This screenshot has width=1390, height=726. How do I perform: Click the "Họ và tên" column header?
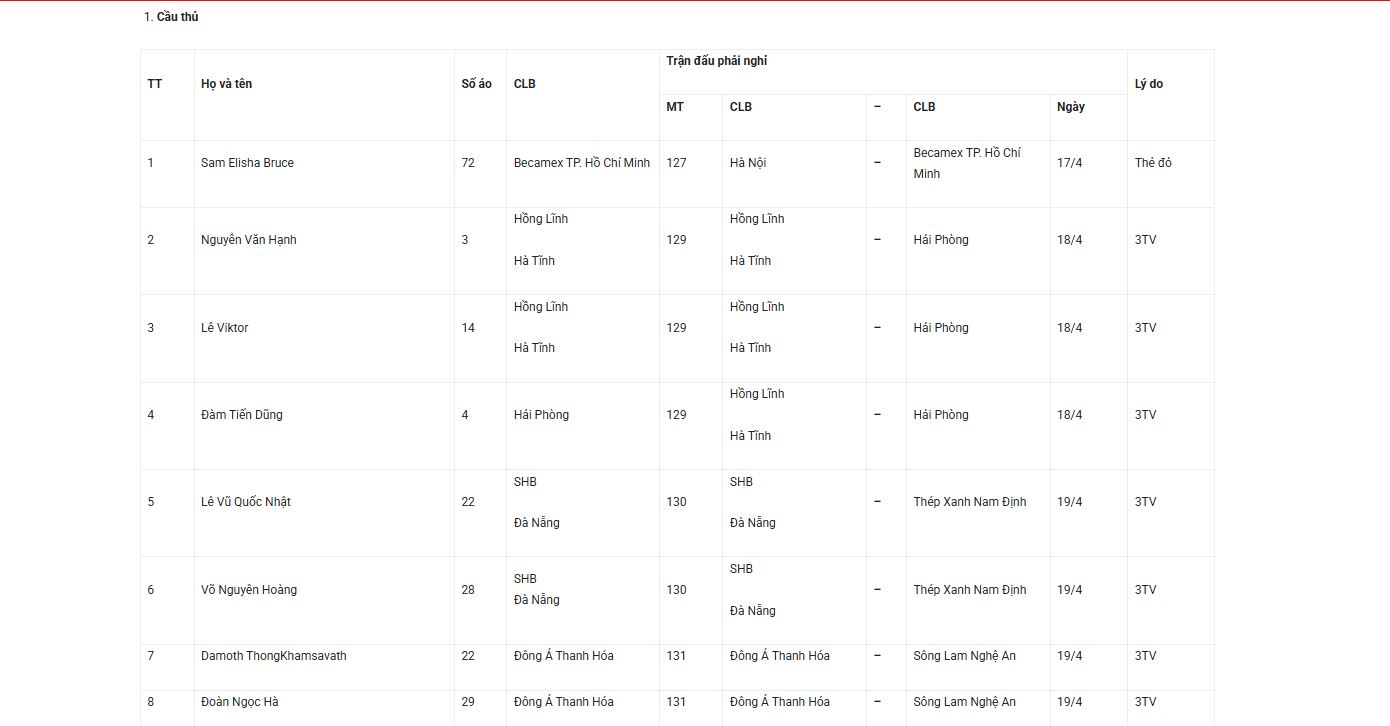(x=226, y=84)
